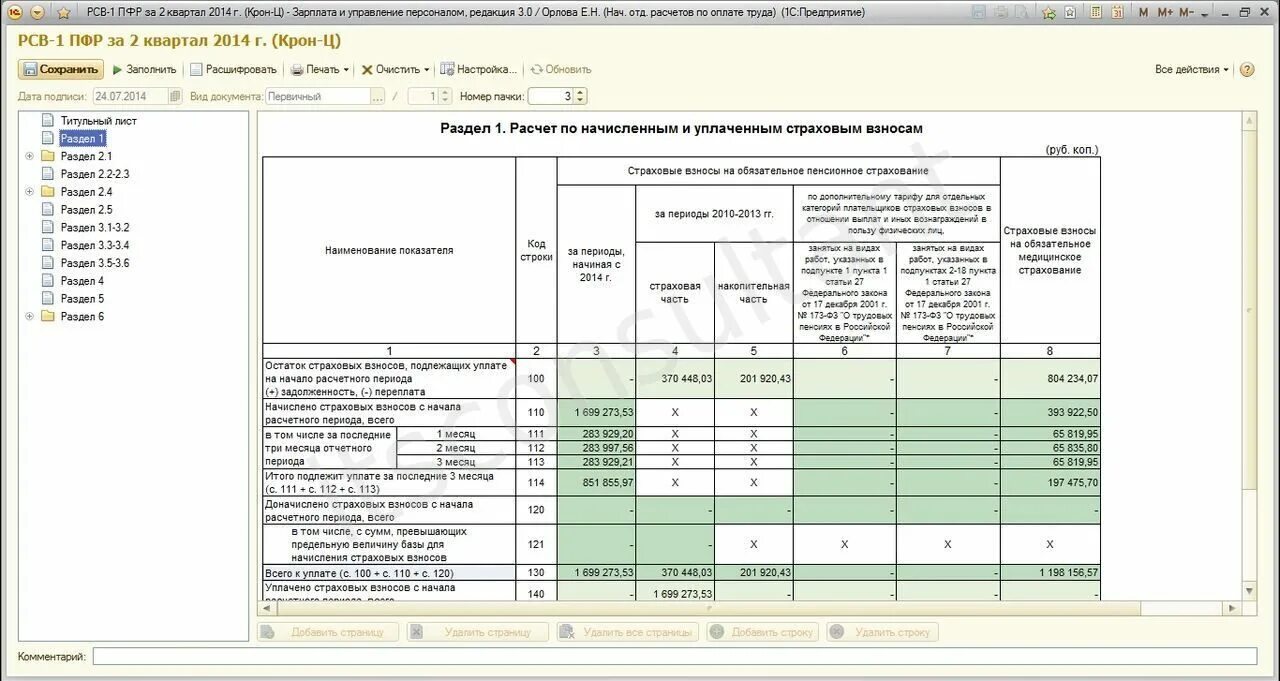Viewport: 1280px width, 681px height.
Task: Select Титульный лист in the tree
Action: pos(98,121)
